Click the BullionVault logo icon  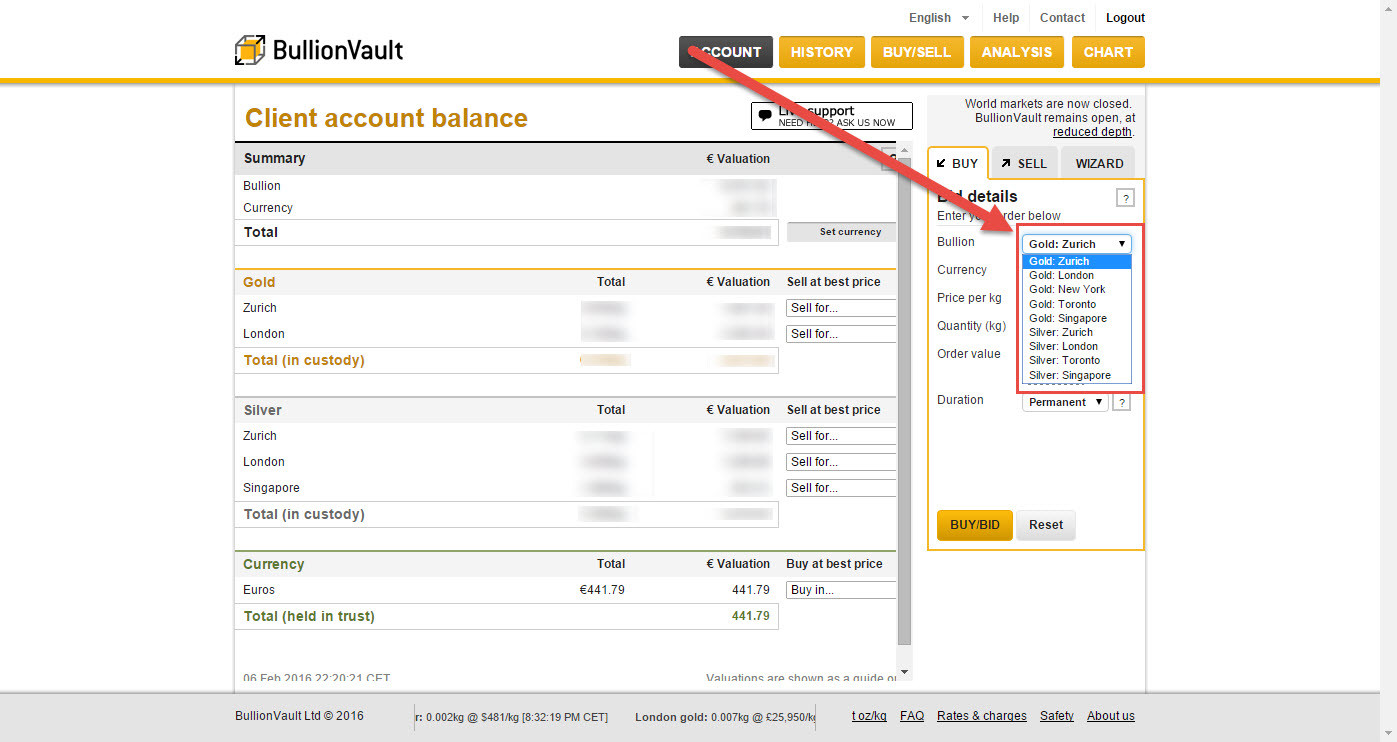point(250,50)
